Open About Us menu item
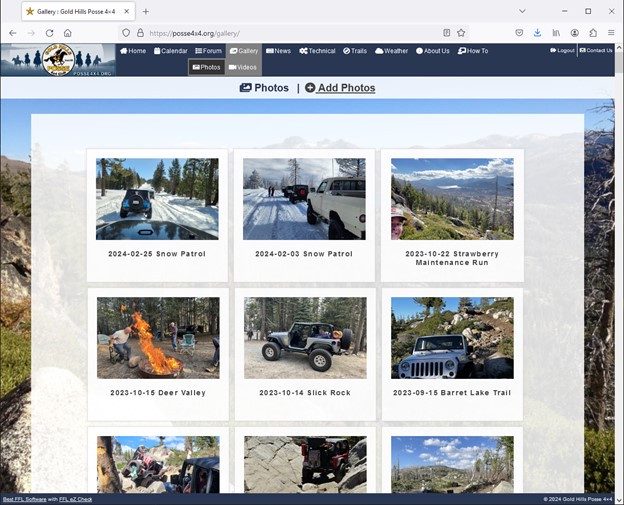The width and height of the screenshot is (624, 505). click(433, 51)
